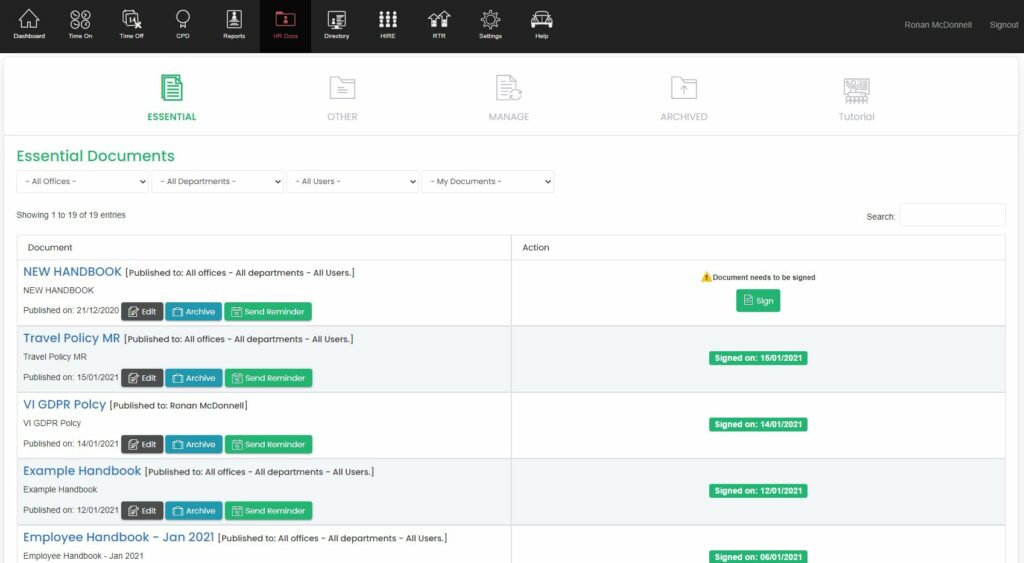Open the Travel Policy MR link
The width and height of the screenshot is (1024, 563).
click(x=72, y=338)
